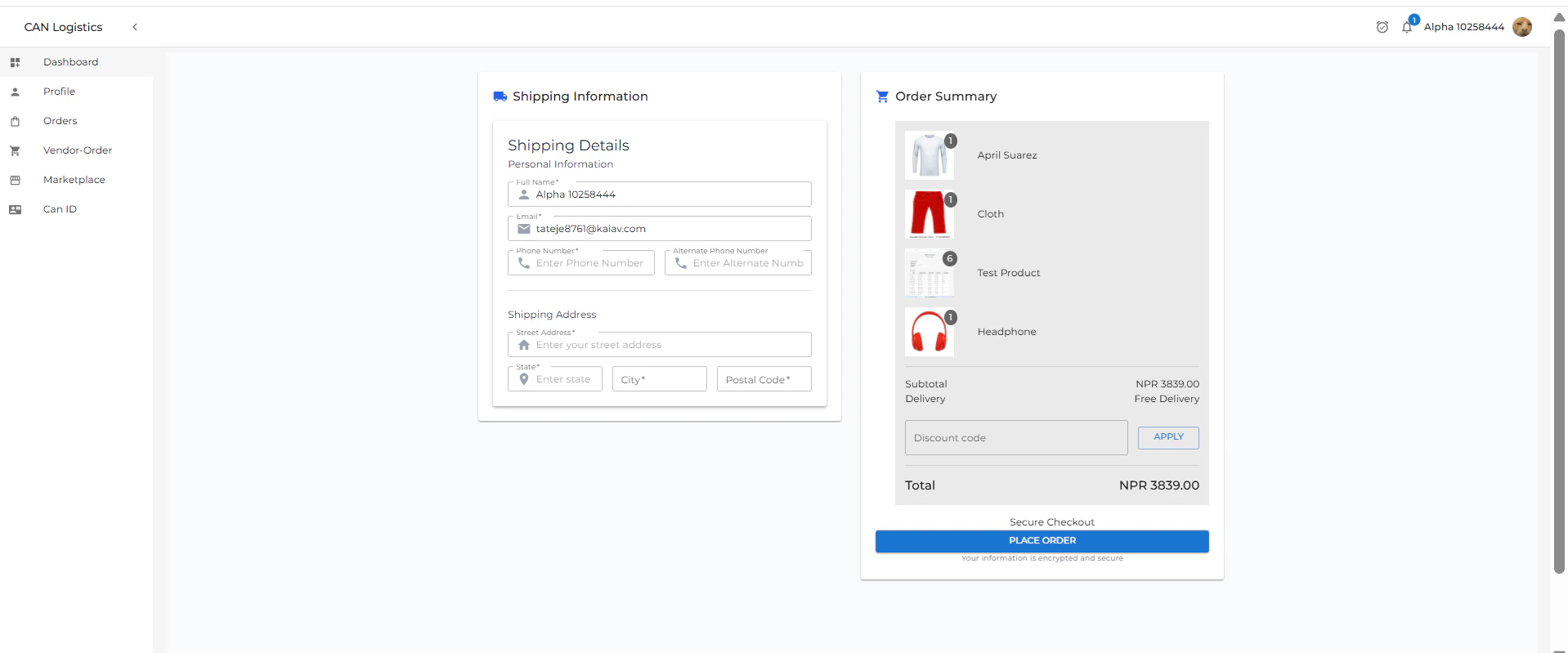
Task: Open the alarm clock icon in header
Action: [1382, 27]
